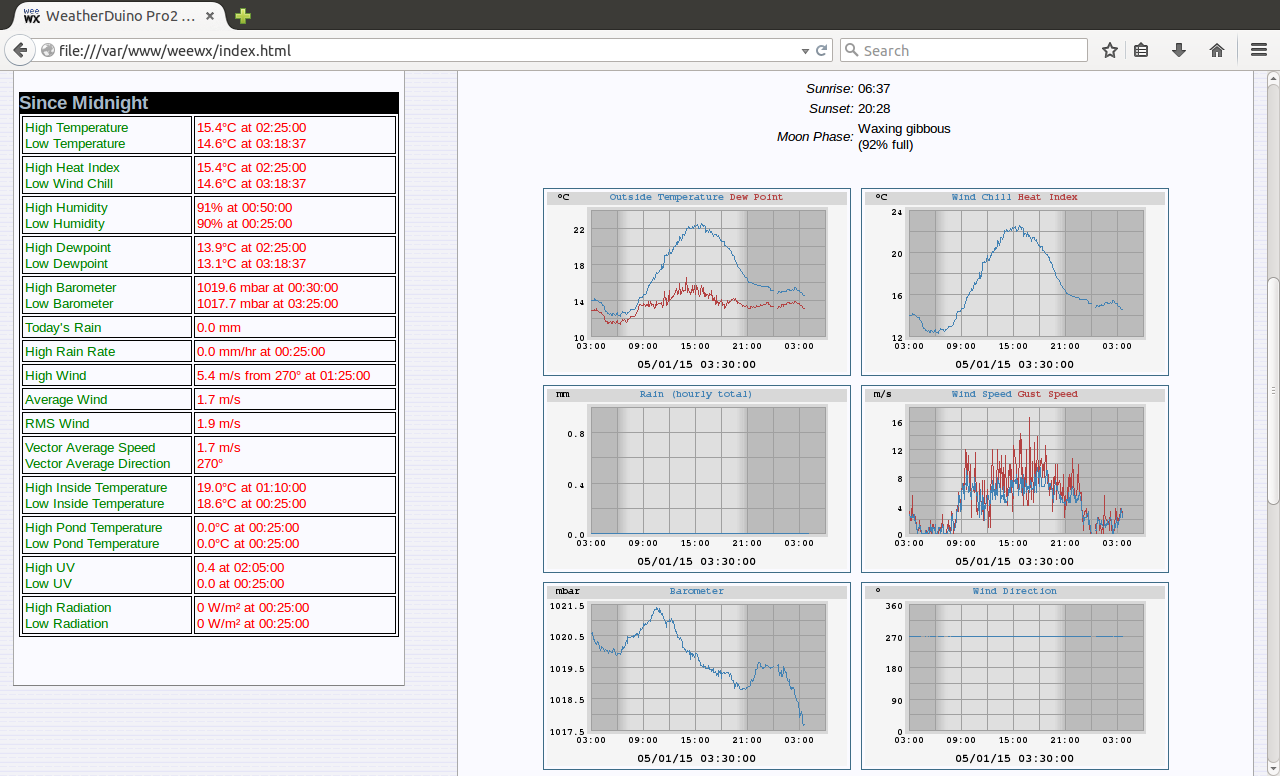Go to the Firefox home page
This screenshot has height=776, width=1280.
pyautogui.click(x=1217, y=50)
